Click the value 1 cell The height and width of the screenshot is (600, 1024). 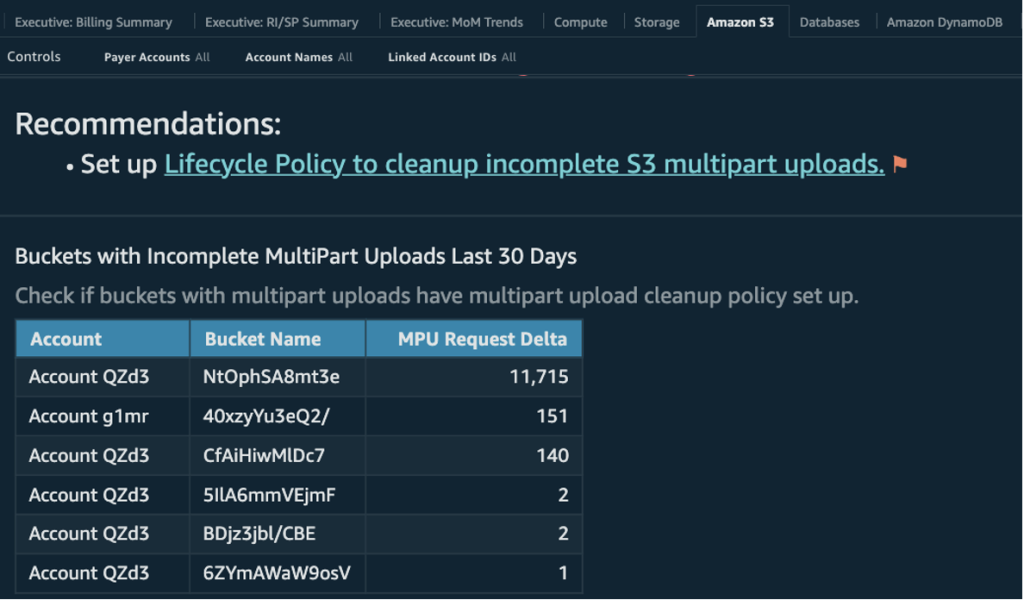[x=474, y=573]
